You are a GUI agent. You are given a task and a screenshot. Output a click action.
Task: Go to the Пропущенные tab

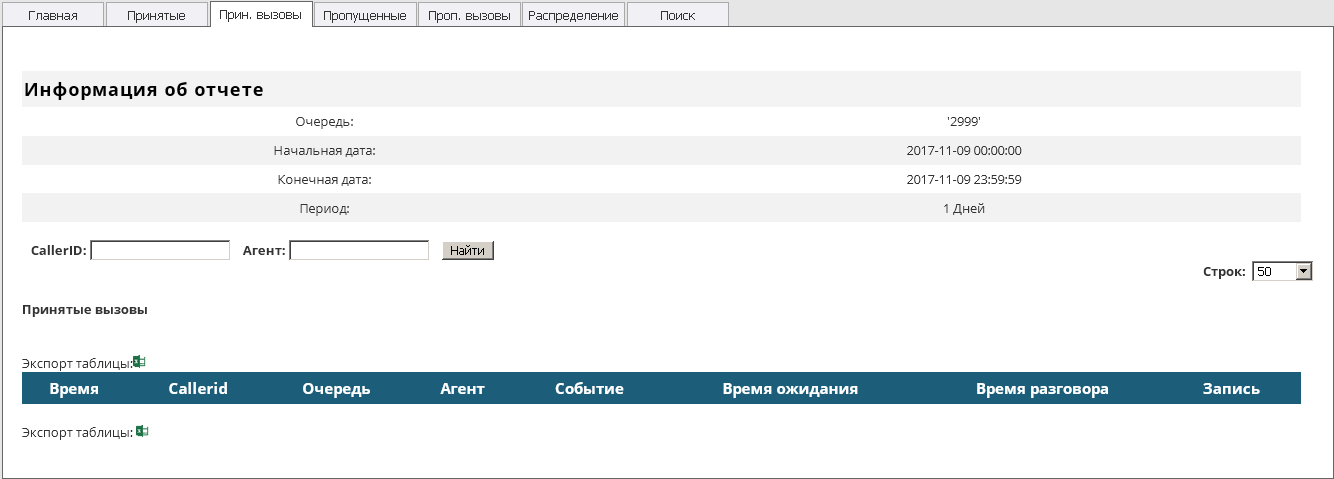365,15
